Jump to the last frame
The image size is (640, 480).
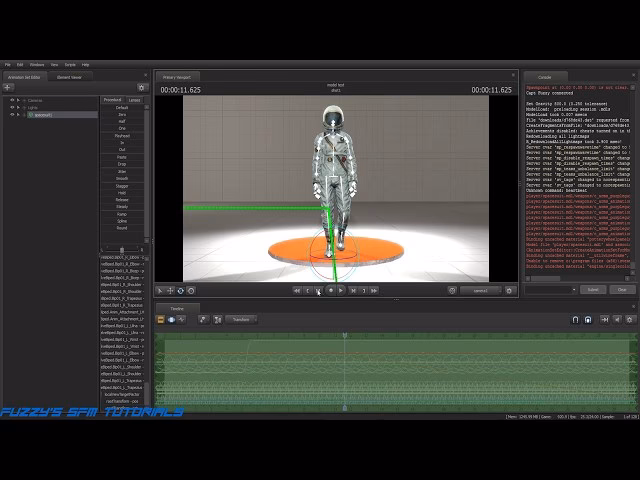pyautogui.click(x=374, y=291)
